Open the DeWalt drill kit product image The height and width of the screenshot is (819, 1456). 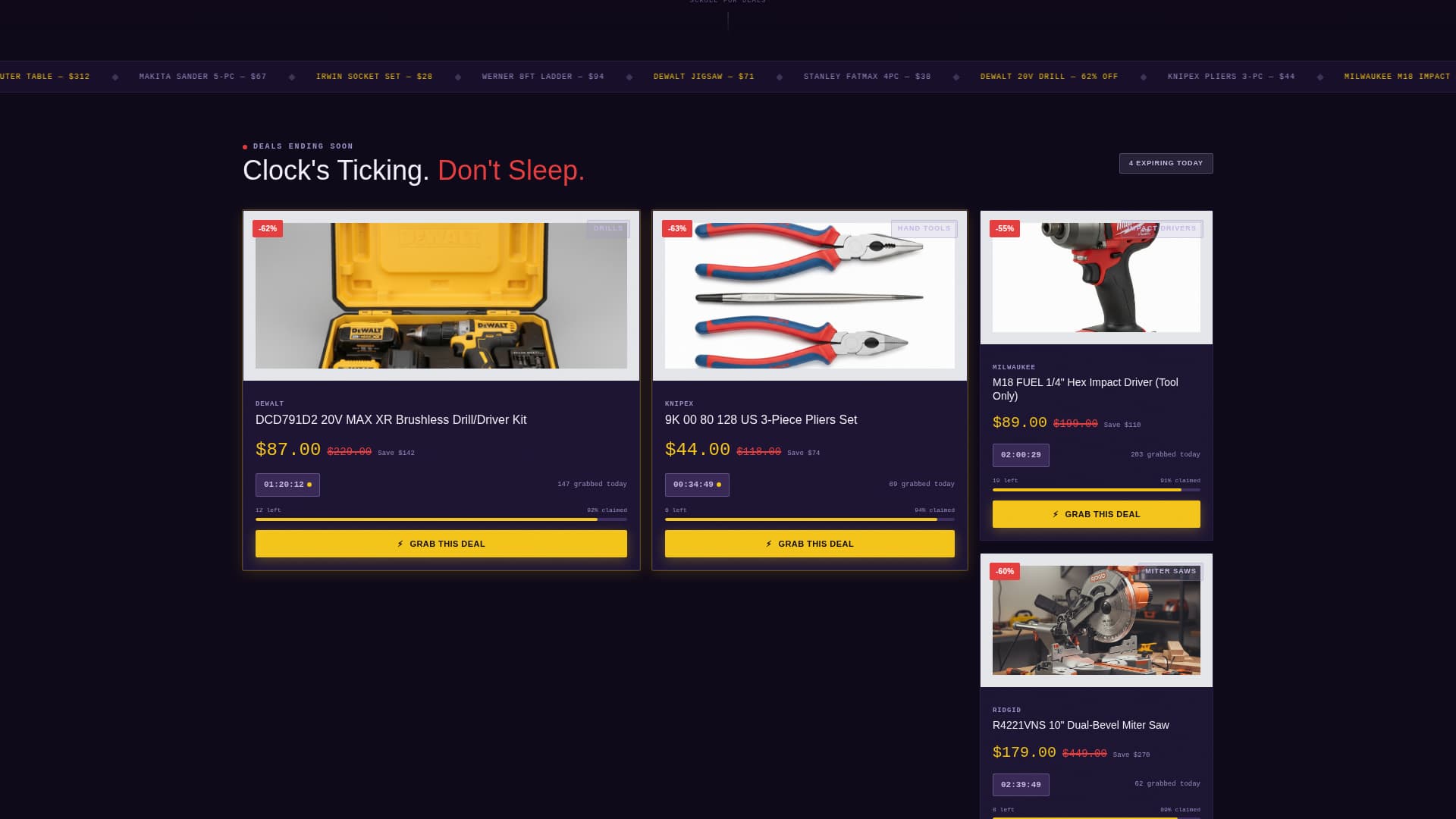pos(441,296)
